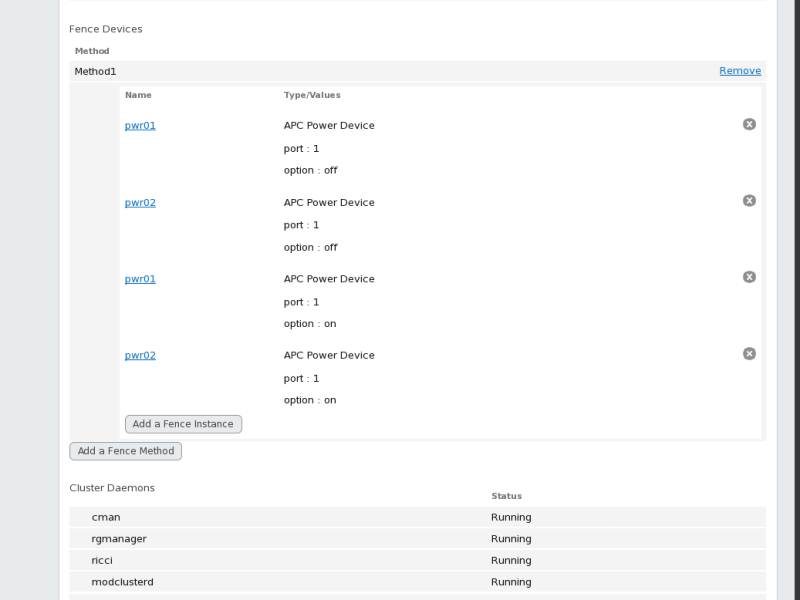Screen dimensions: 800x600
Task: Select the rgmanager daemon row
Action: (x=119, y=539)
